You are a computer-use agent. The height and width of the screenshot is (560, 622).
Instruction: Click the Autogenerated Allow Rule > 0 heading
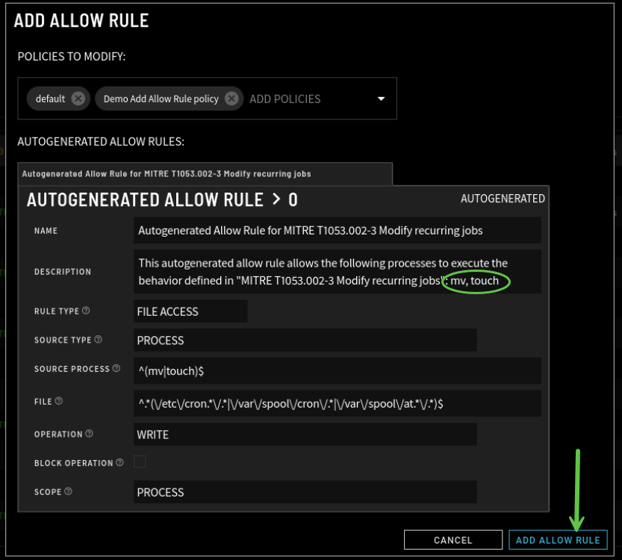coord(162,199)
